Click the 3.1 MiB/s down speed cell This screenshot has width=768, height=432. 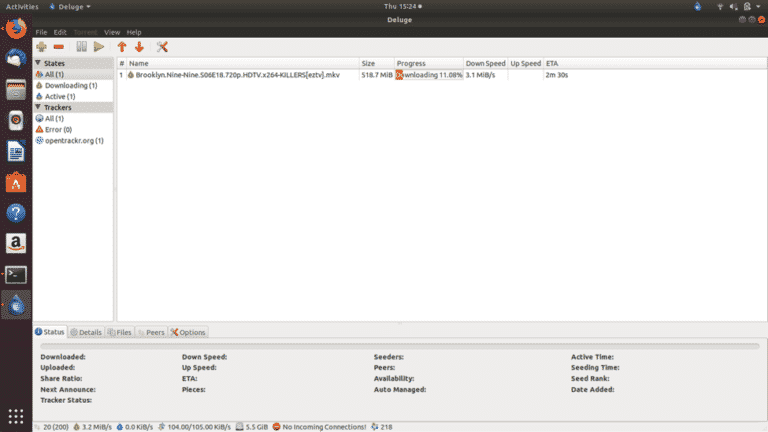tap(480, 75)
